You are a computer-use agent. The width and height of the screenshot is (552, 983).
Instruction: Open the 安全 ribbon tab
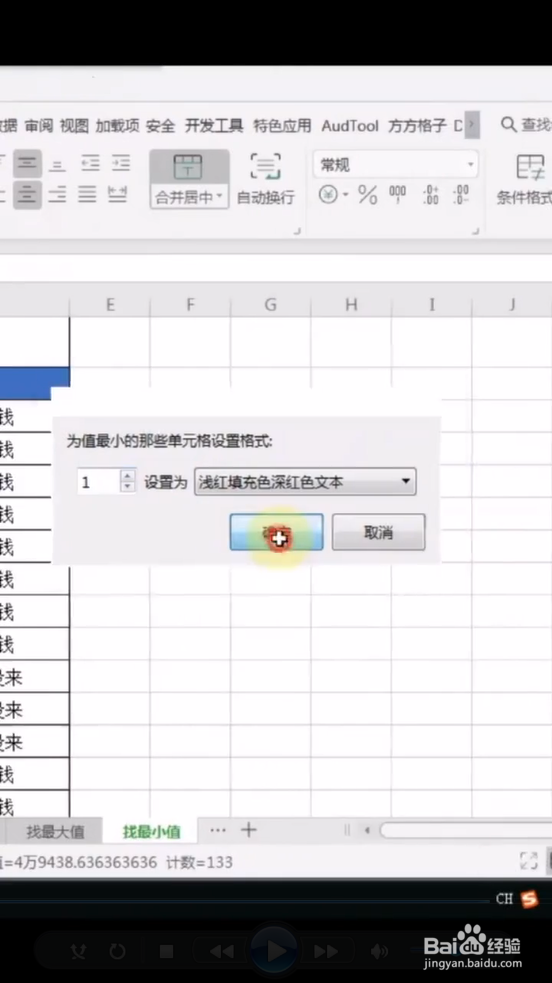[160, 126]
